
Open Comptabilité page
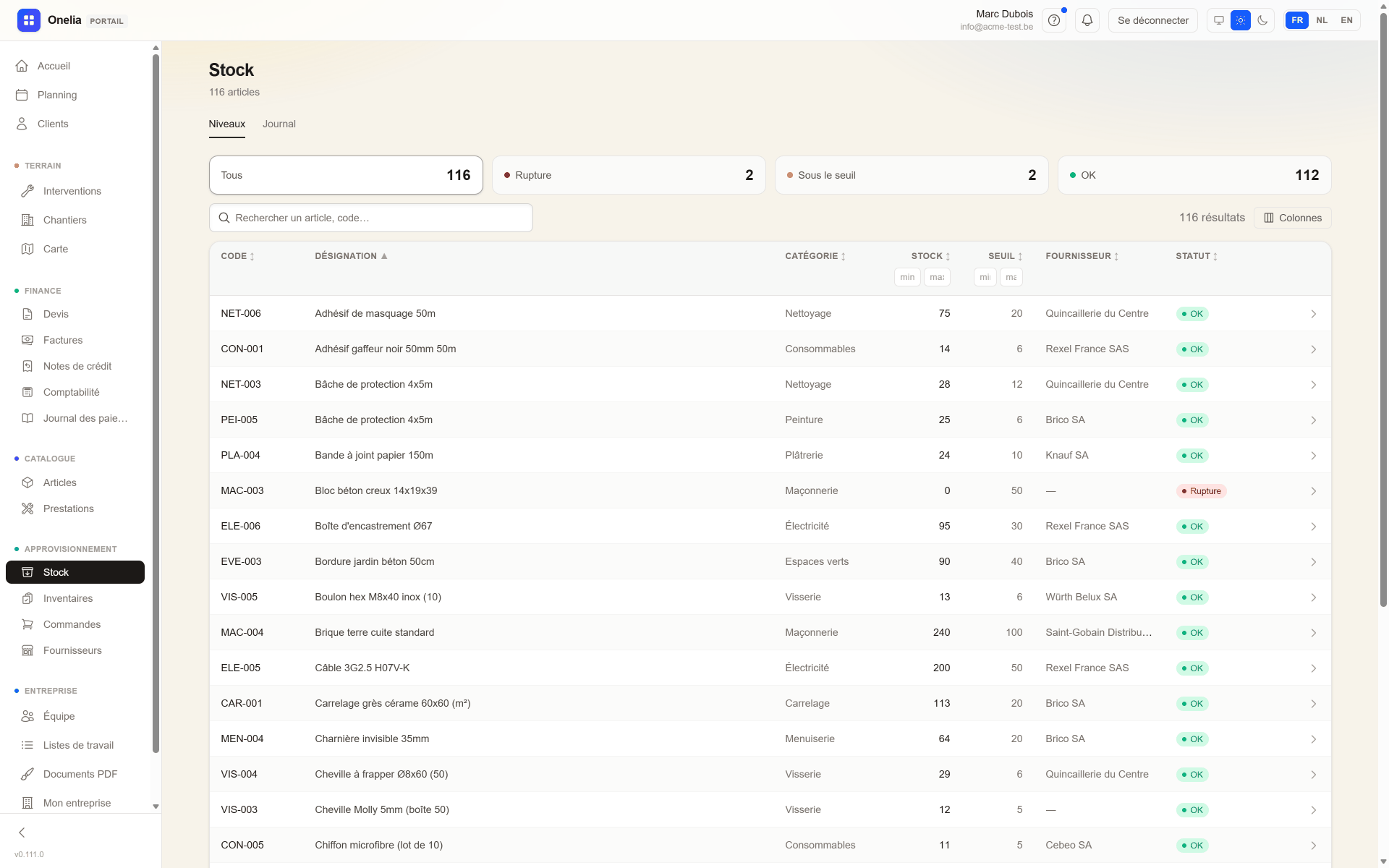[75, 392]
